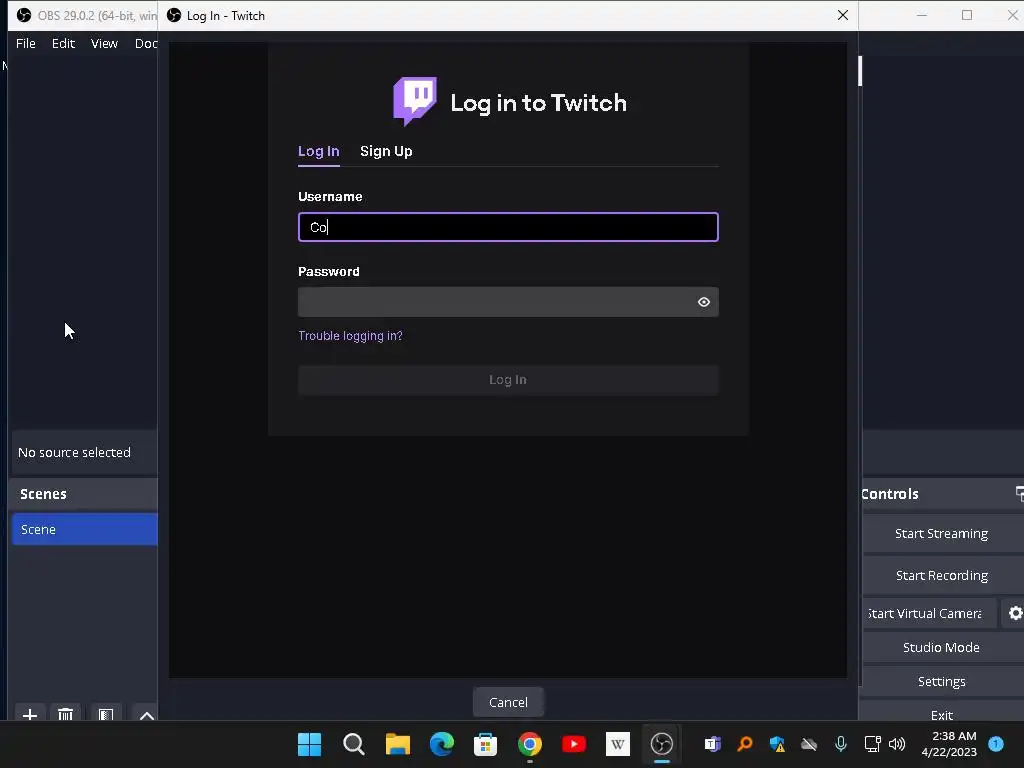Launch Microsoft Edge from taskbar
1024x768 pixels.
point(441,744)
